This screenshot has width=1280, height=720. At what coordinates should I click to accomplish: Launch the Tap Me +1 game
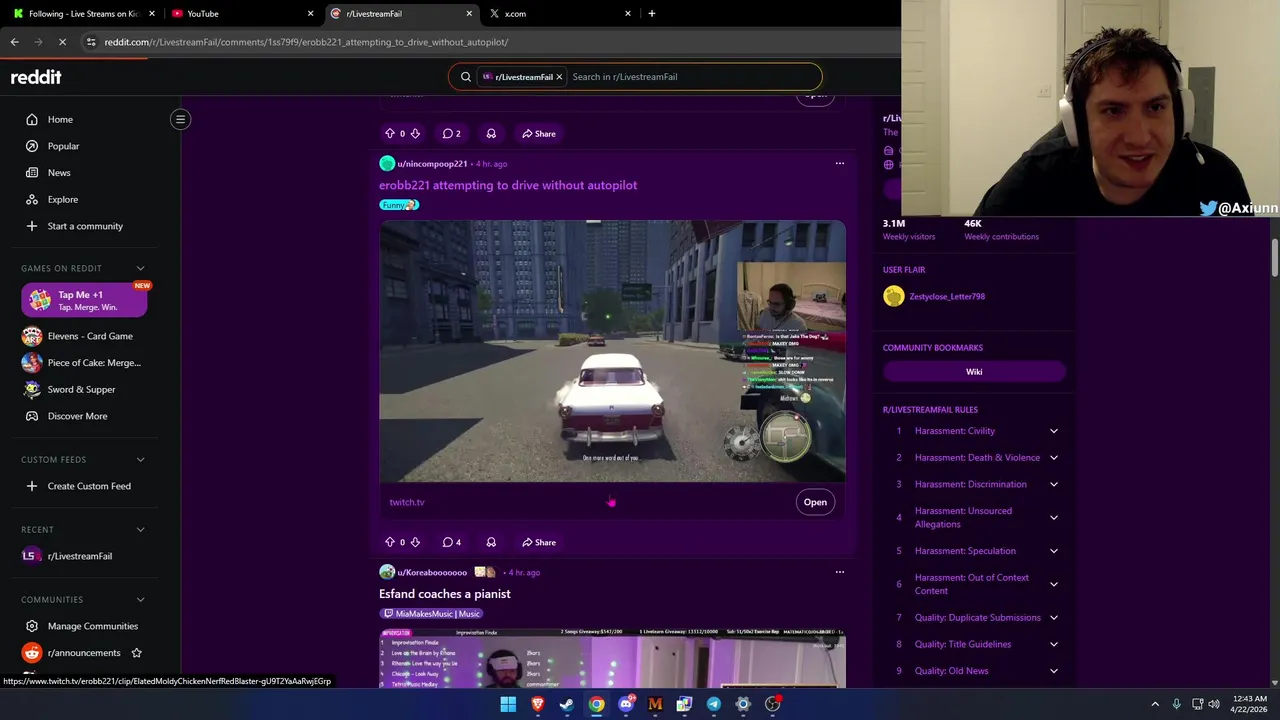click(x=85, y=300)
